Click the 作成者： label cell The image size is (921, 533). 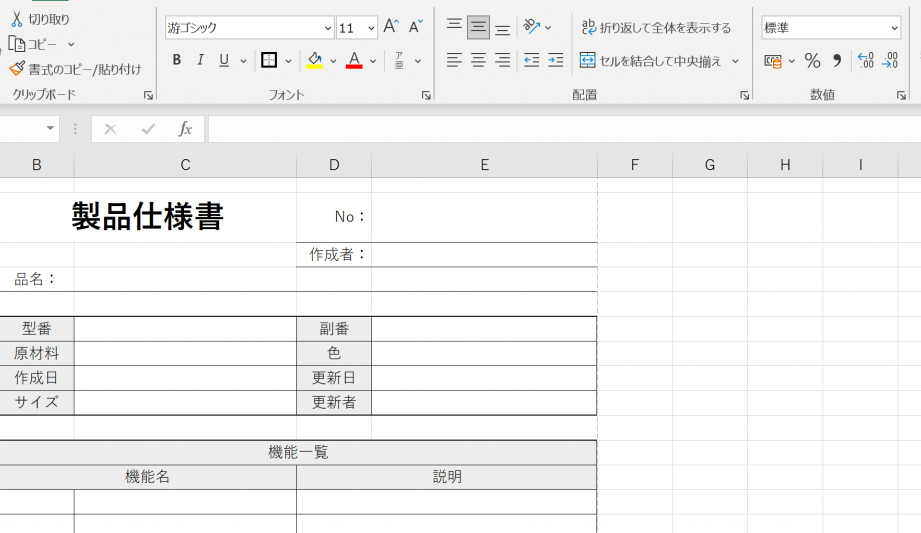(334, 254)
